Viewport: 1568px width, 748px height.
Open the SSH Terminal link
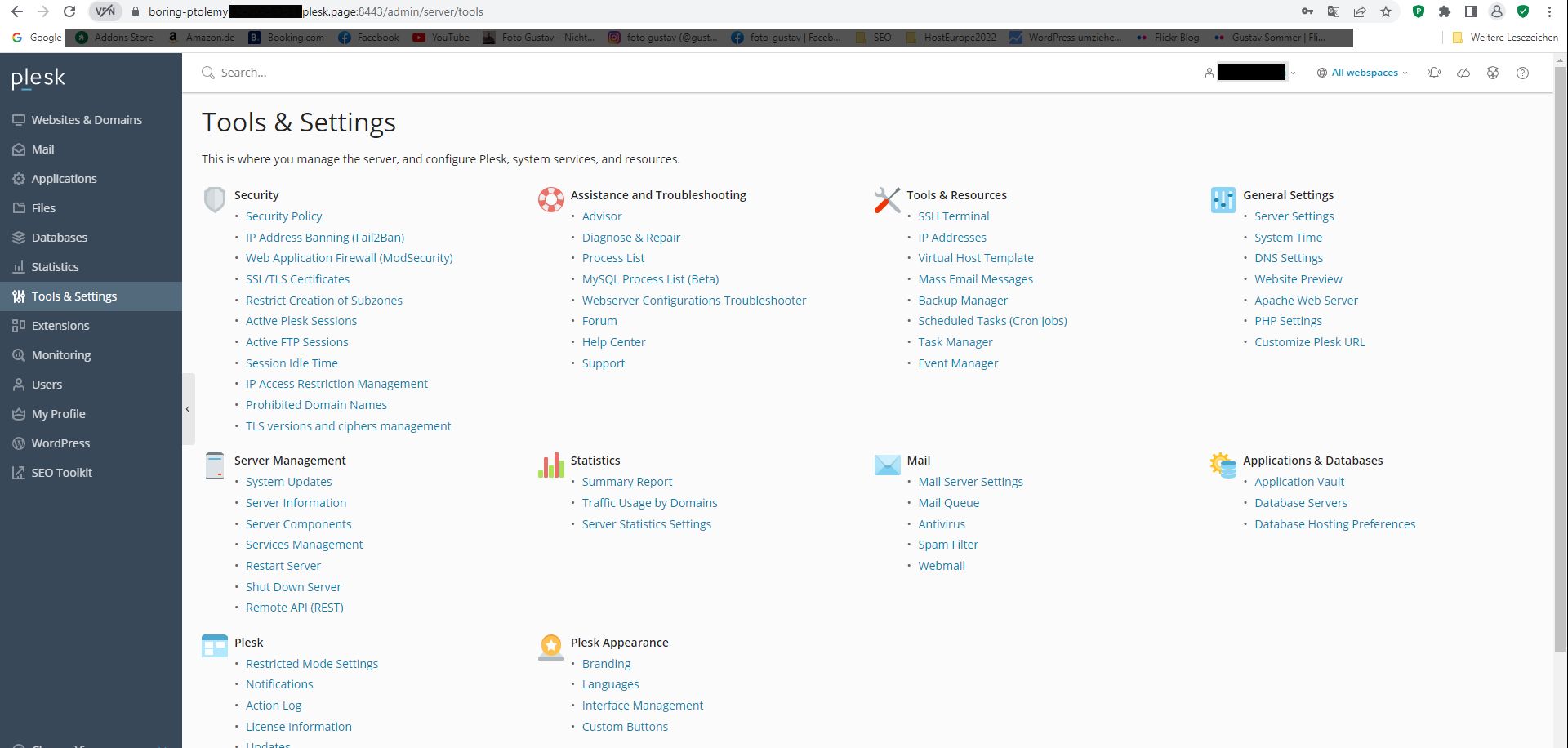953,216
